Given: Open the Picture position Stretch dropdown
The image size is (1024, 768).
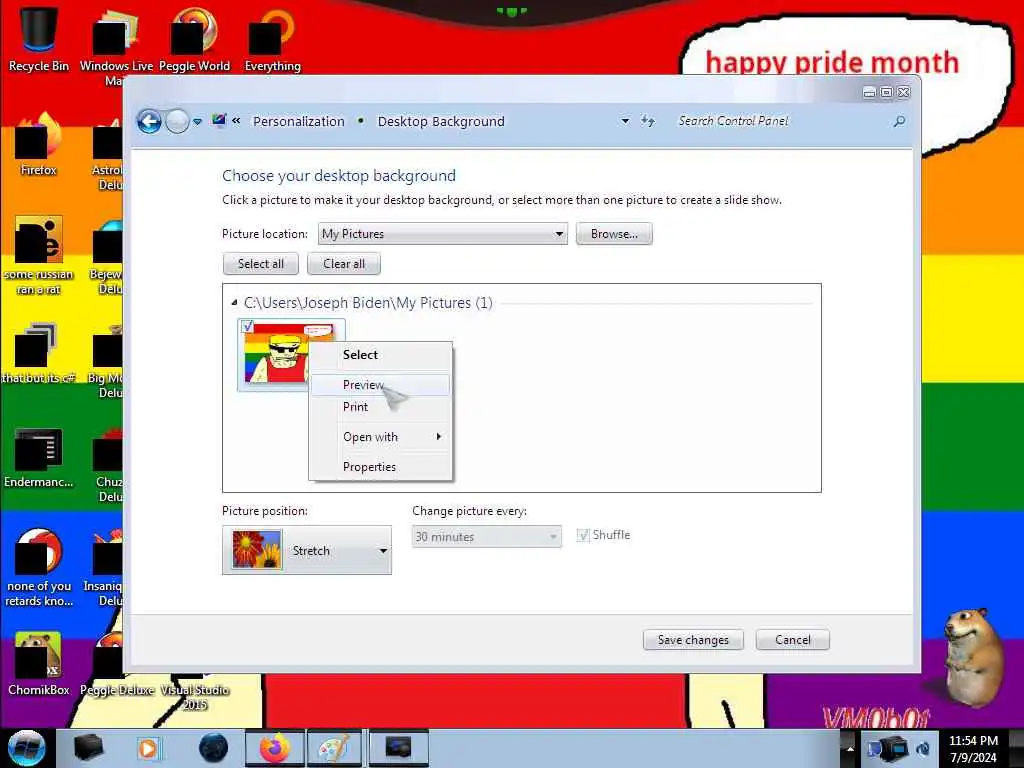Looking at the screenshot, I should point(307,551).
